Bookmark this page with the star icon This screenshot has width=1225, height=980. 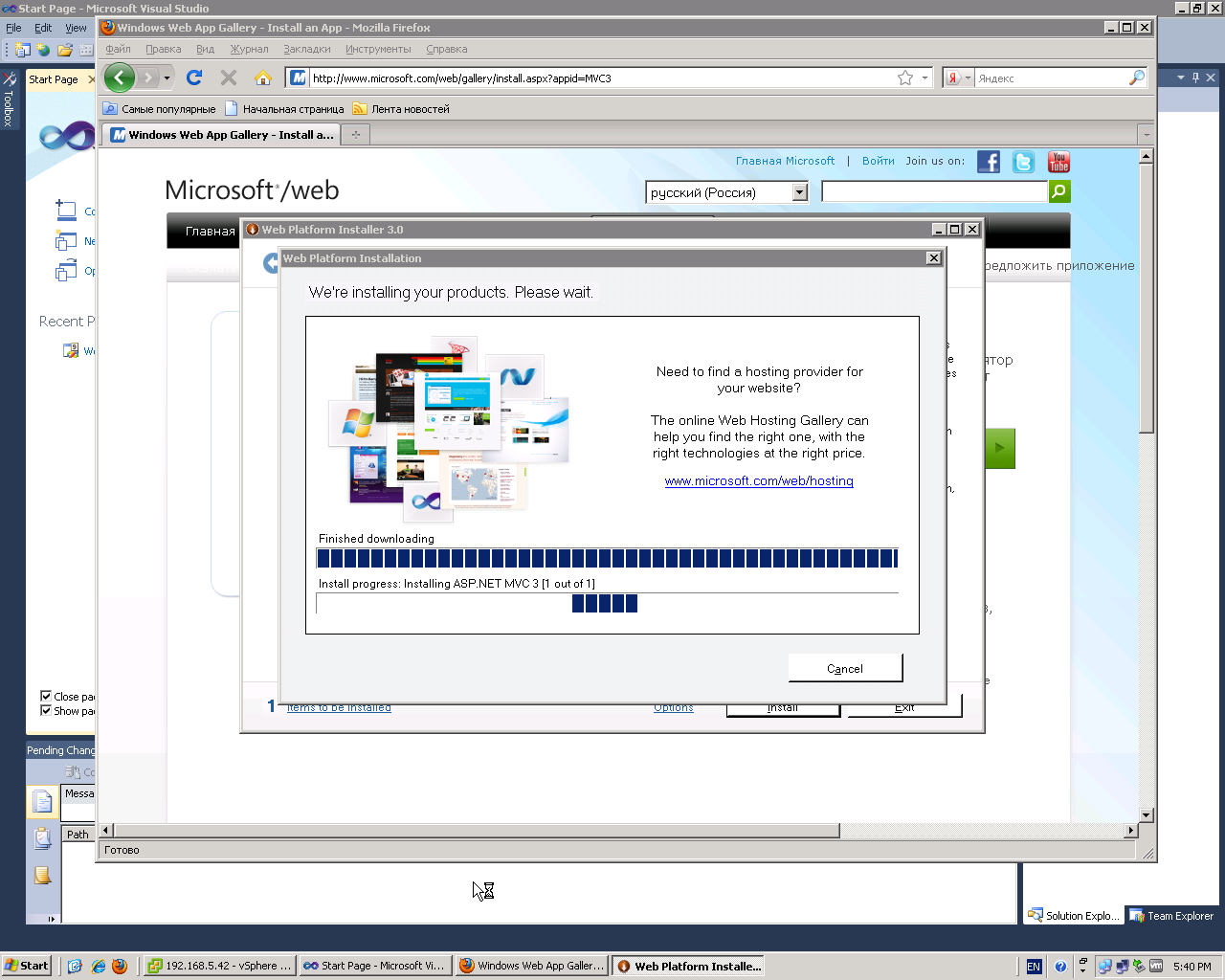[x=905, y=78]
